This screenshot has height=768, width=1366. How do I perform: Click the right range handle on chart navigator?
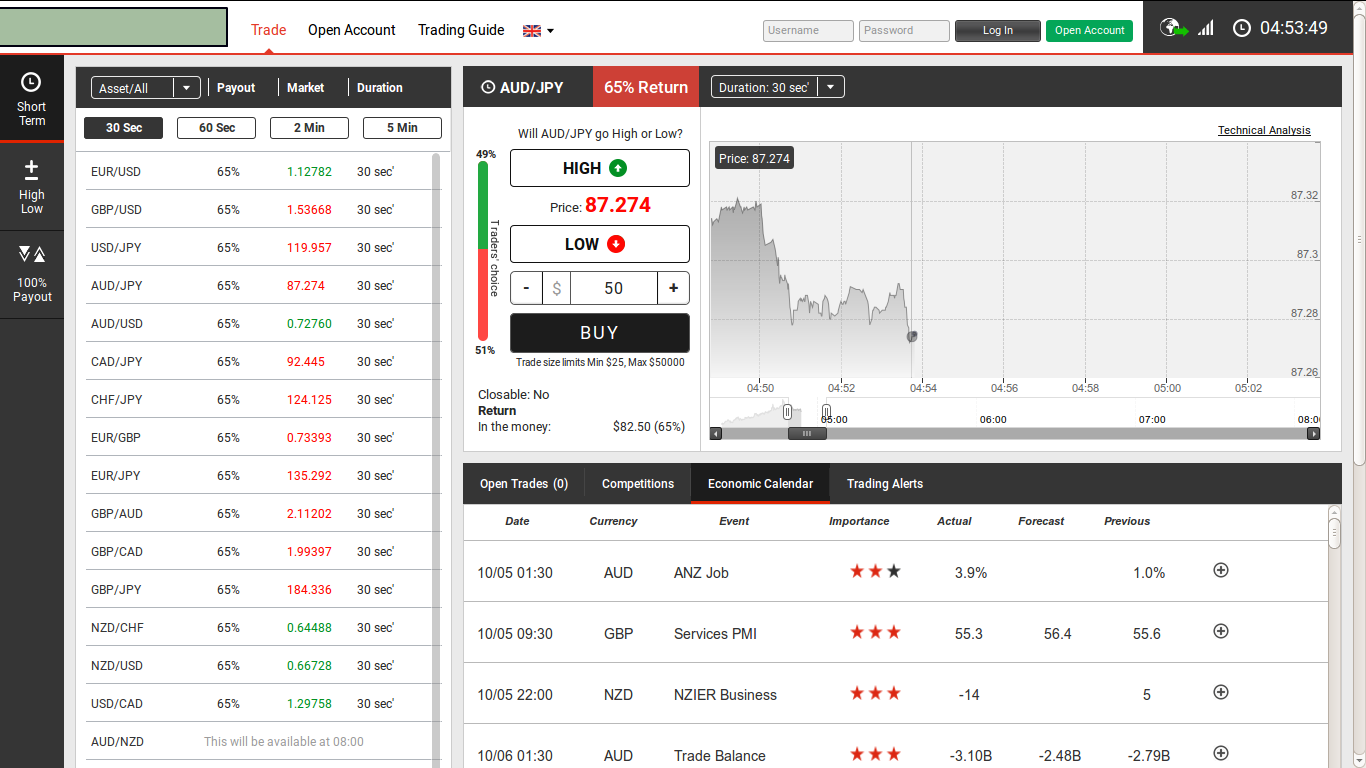pos(826,411)
